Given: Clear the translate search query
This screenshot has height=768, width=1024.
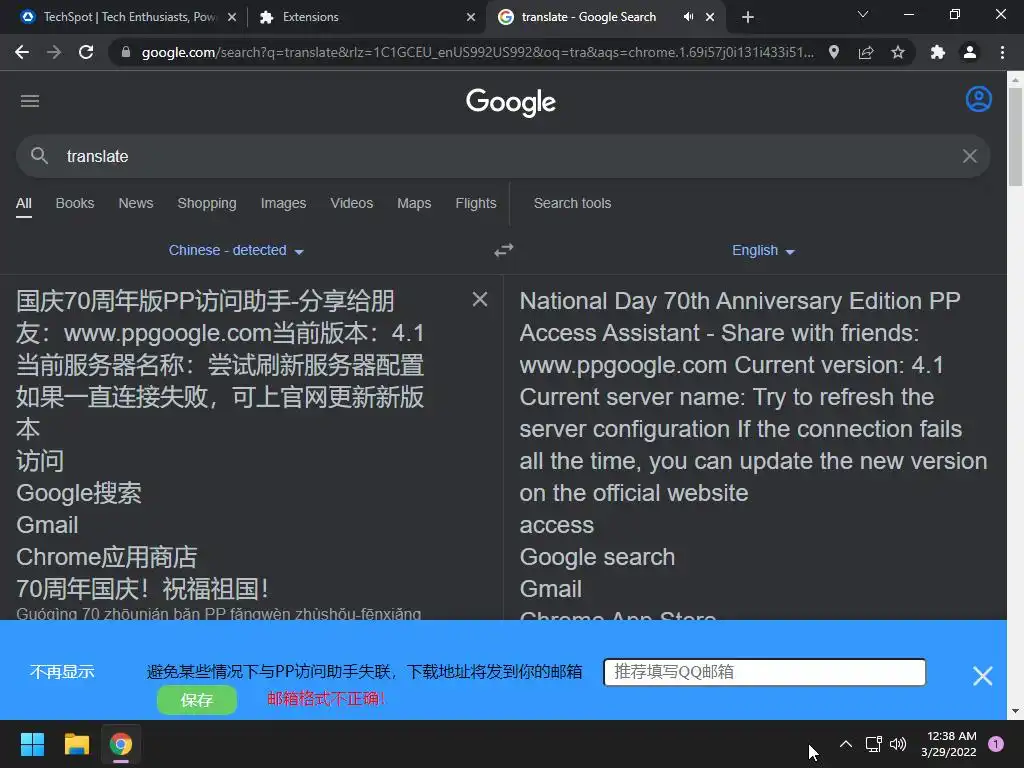Looking at the screenshot, I should click(970, 156).
